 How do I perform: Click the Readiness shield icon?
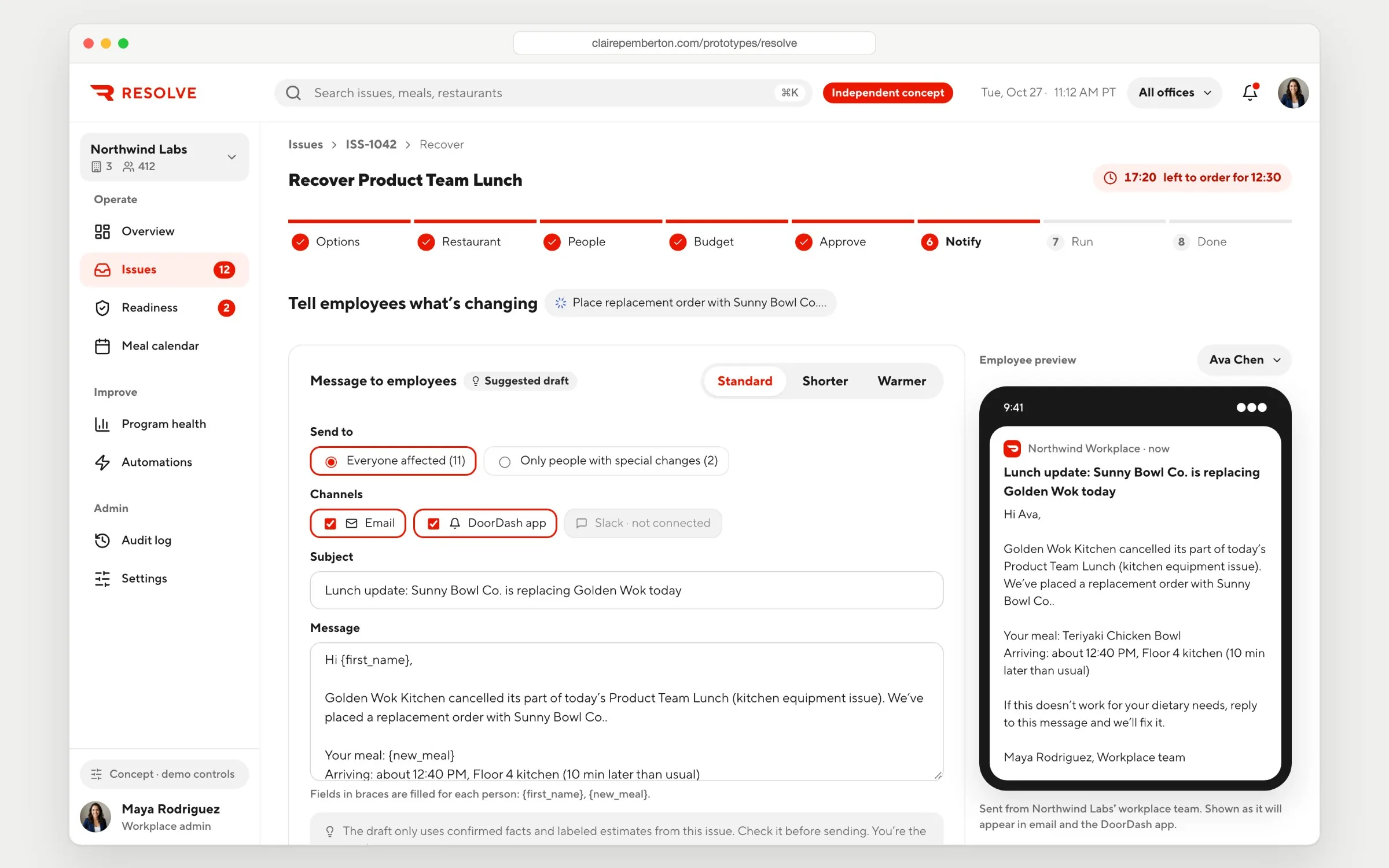(102, 308)
